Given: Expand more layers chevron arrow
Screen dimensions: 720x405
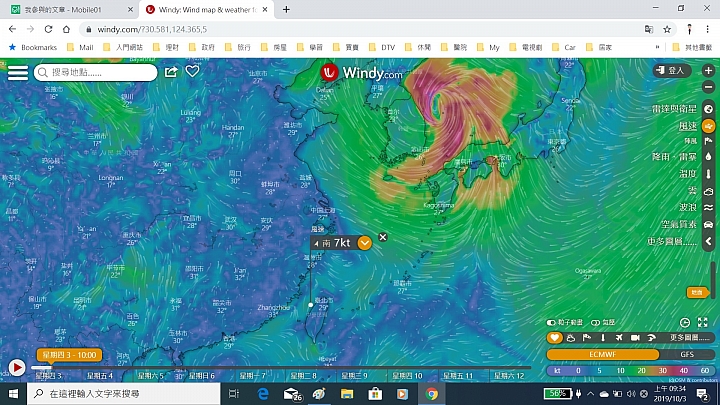Looking at the screenshot, I should coord(709,242).
